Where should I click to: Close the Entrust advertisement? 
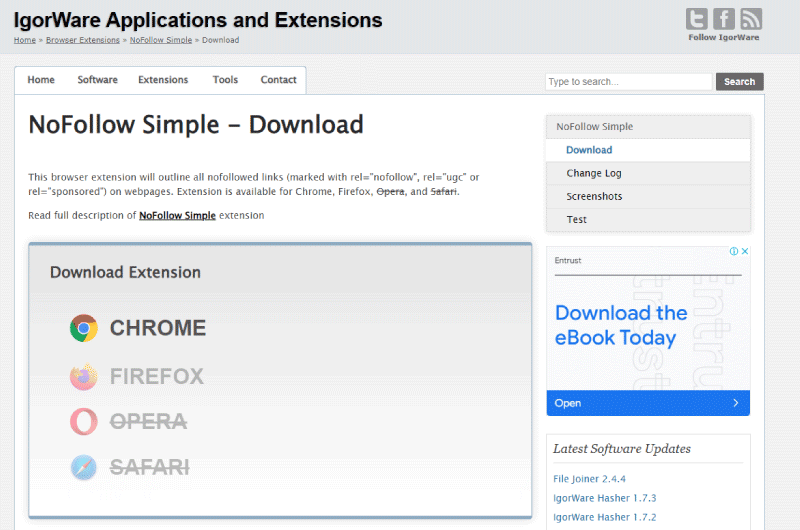745,251
